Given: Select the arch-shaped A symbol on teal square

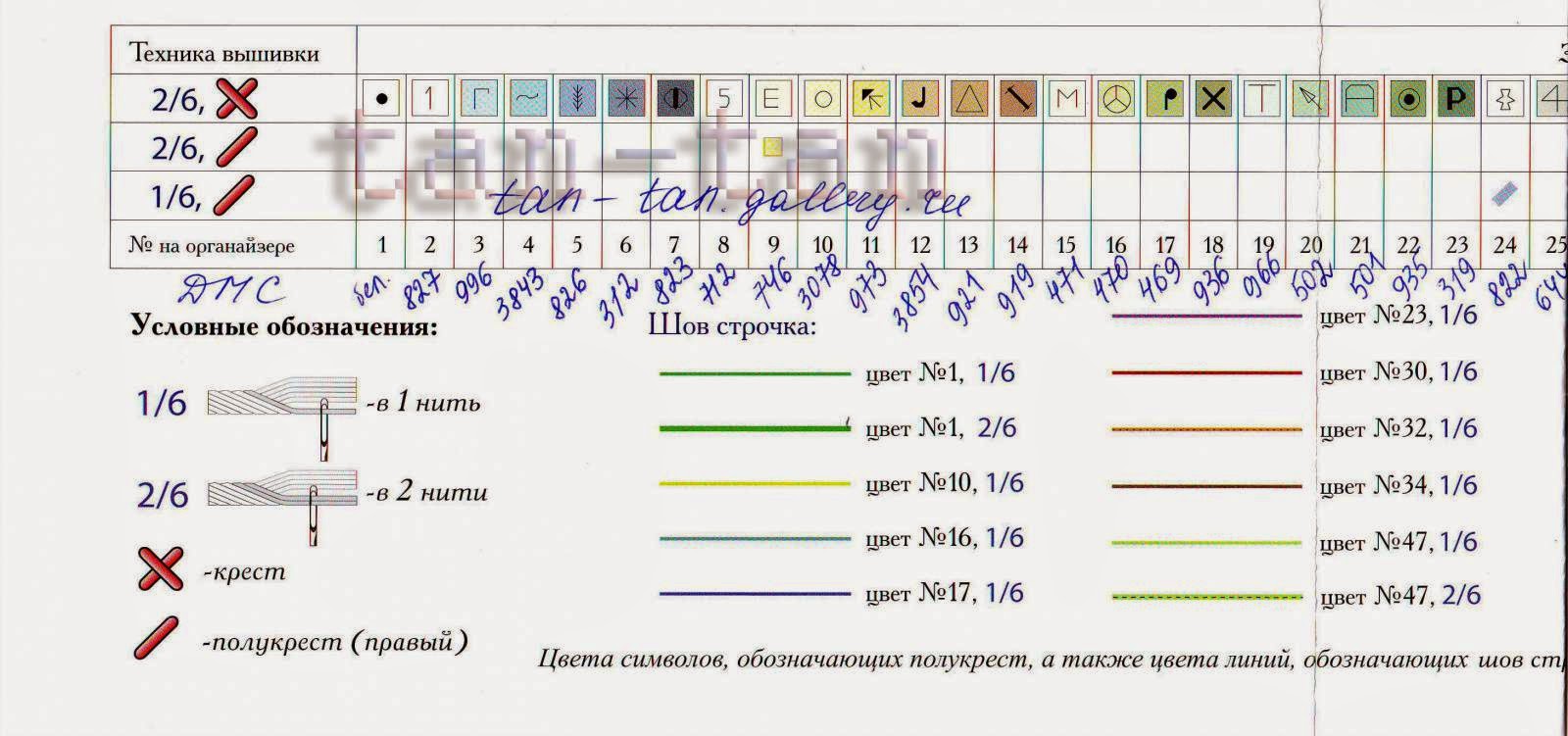Looking at the screenshot, I should coord(1359,98).
